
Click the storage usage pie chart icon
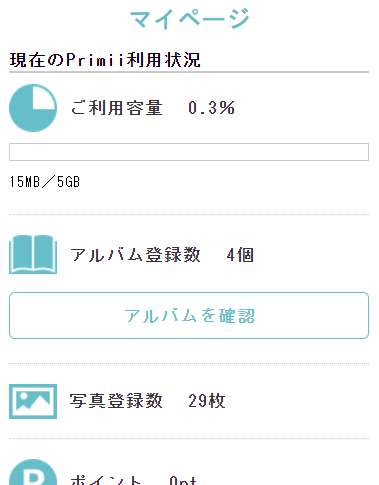click(33, 108)
